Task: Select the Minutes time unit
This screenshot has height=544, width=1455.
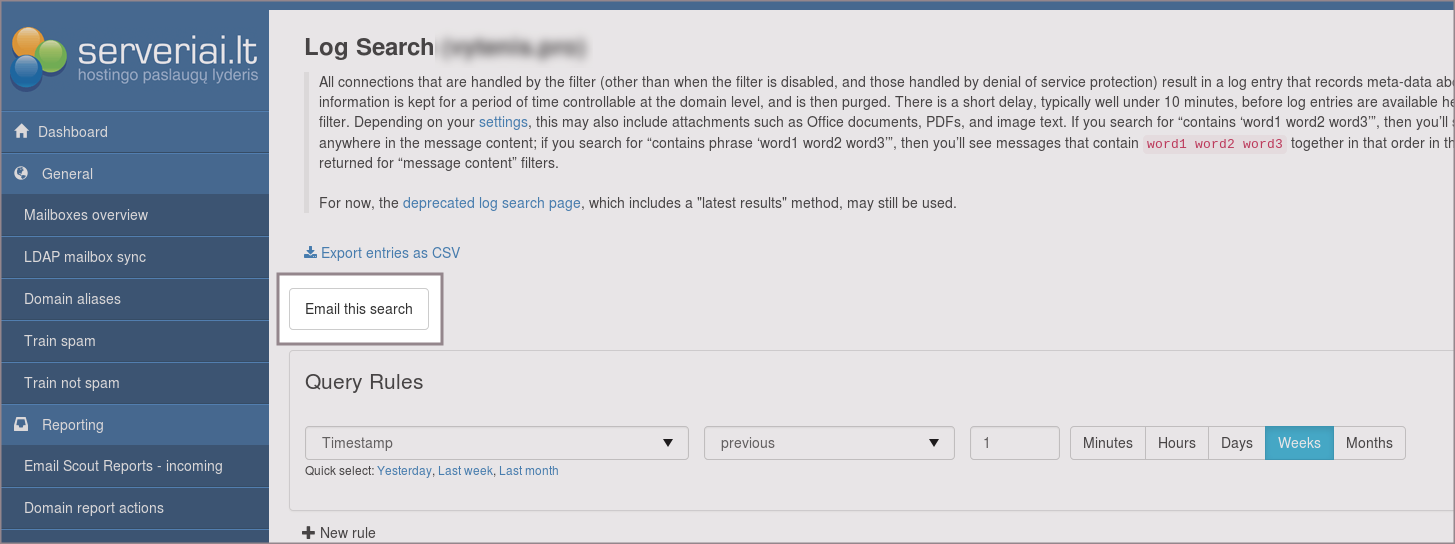Action: tap(1107, 443)
